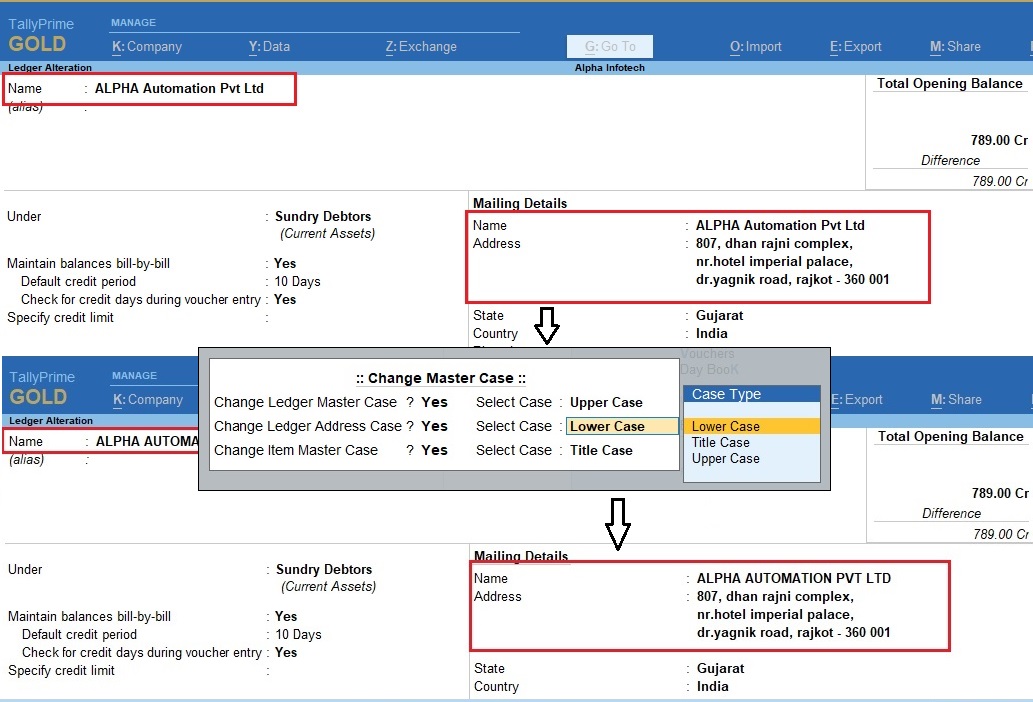Toggle Change Ledger Master Case Yes value
Screen dimensions: 1033x702
(x=434, y=402)
